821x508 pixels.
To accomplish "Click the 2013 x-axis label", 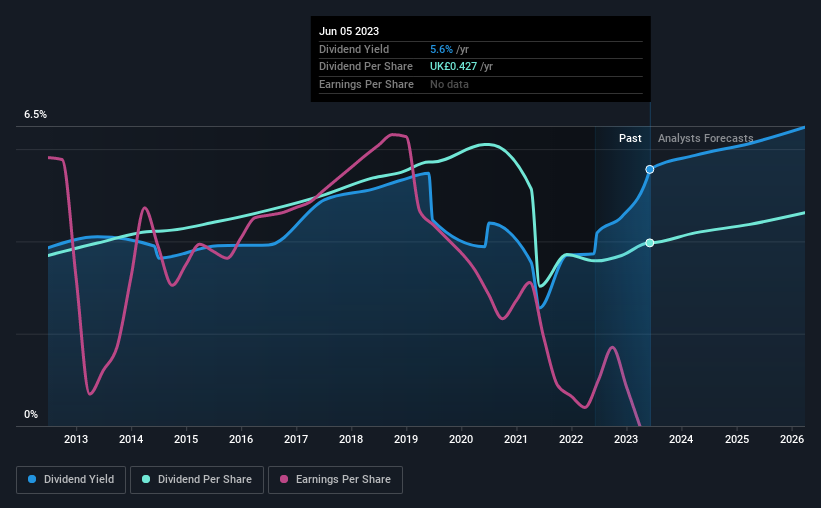I will 76,439.
